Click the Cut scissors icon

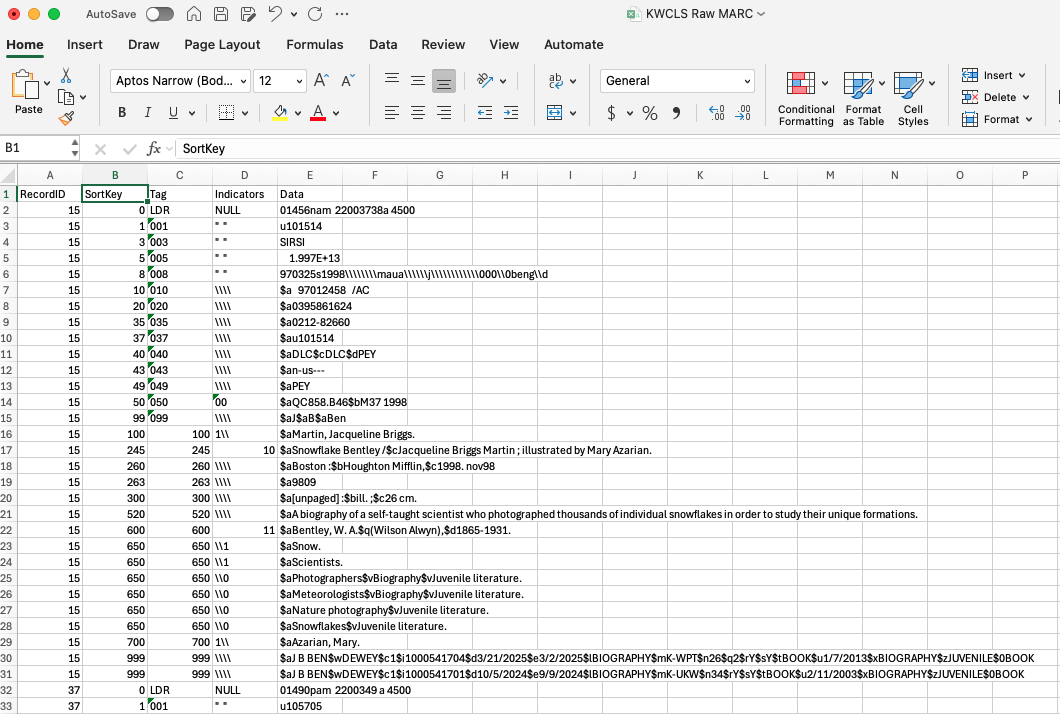pos(66,75)
